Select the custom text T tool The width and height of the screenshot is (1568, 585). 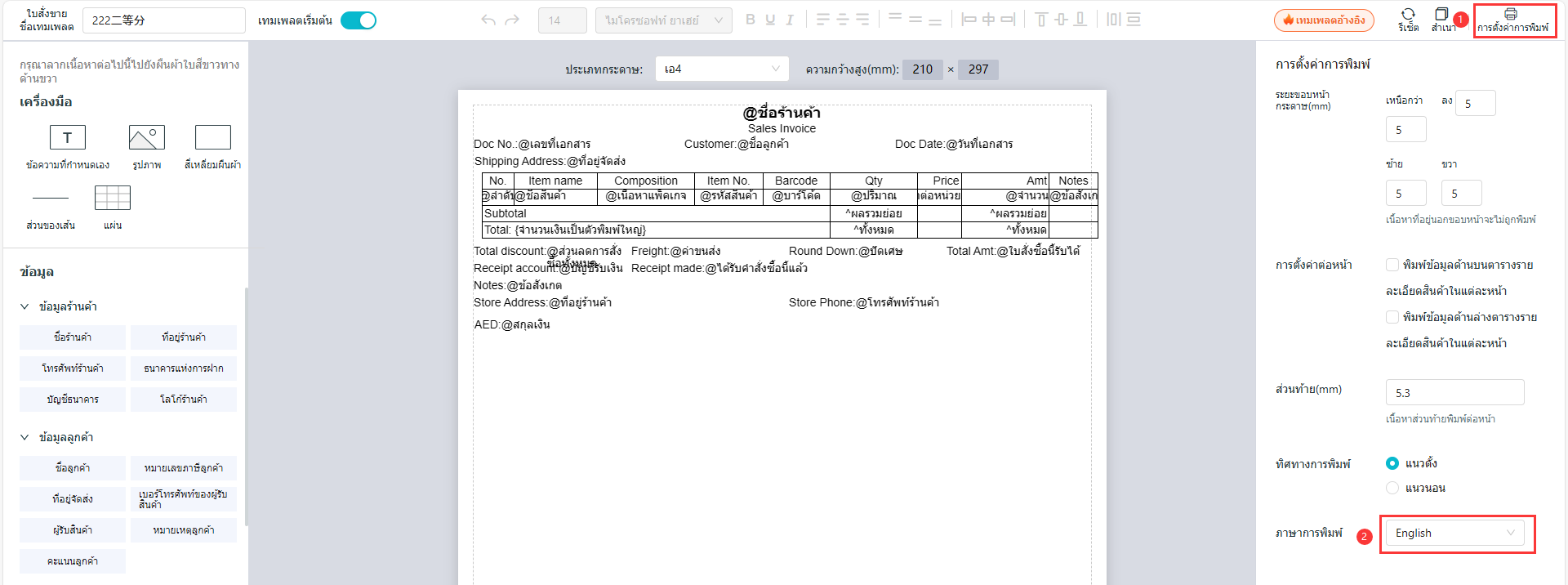(x=68, y=137)
